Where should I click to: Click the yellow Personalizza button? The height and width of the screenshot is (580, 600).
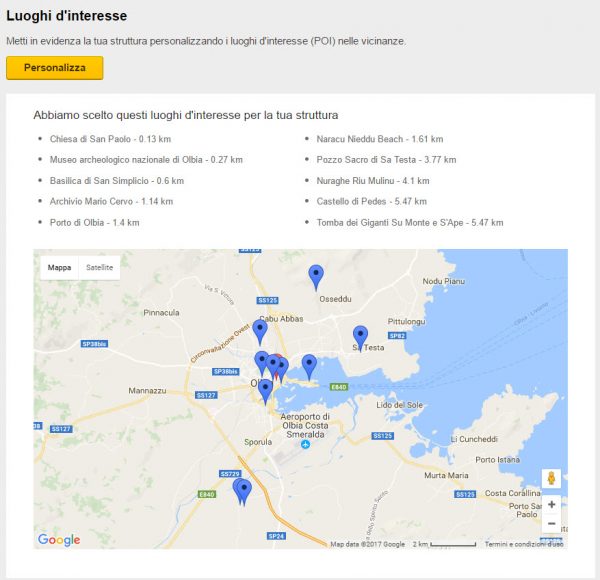click(x=54, y=68)
